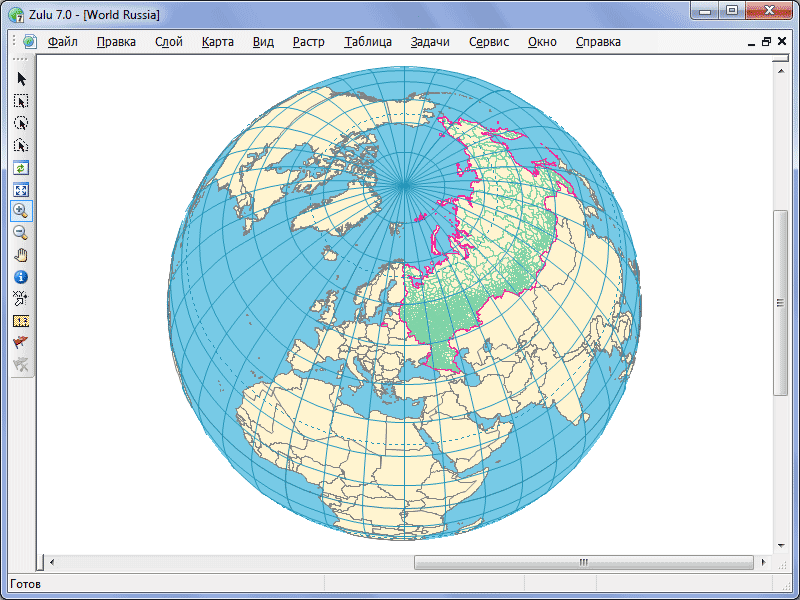Open the Файл menu
The height and width of the screenshot is (600, 800).
point(62,42)
